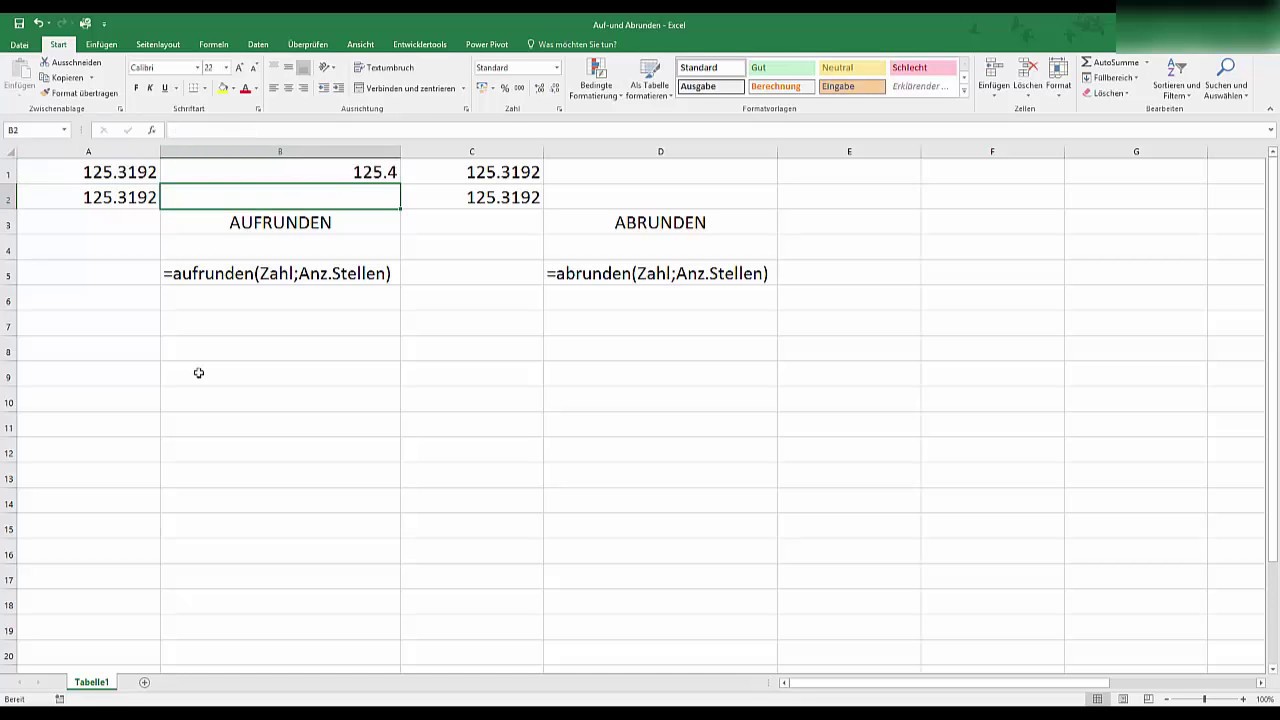Apply the Eingabe cell style
Viewport: 1280px width, 720px height.
click(852, 86)
